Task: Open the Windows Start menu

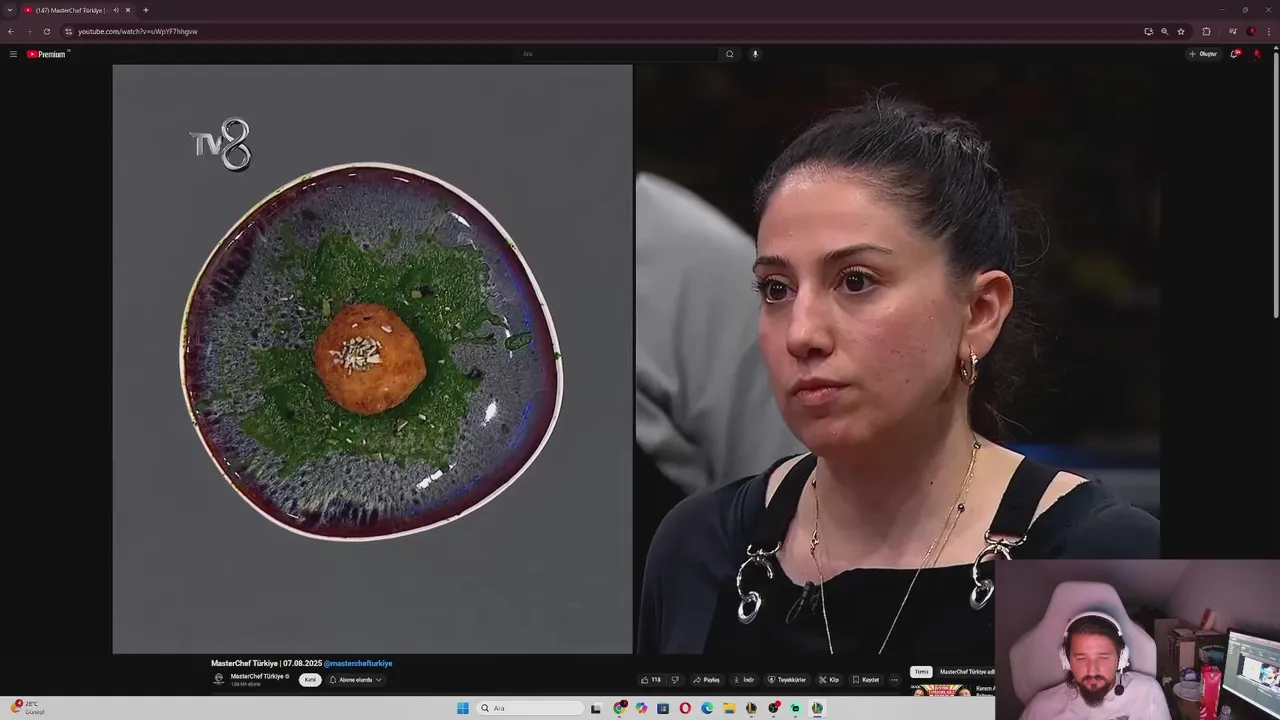Action: click(x=462, y=708)
